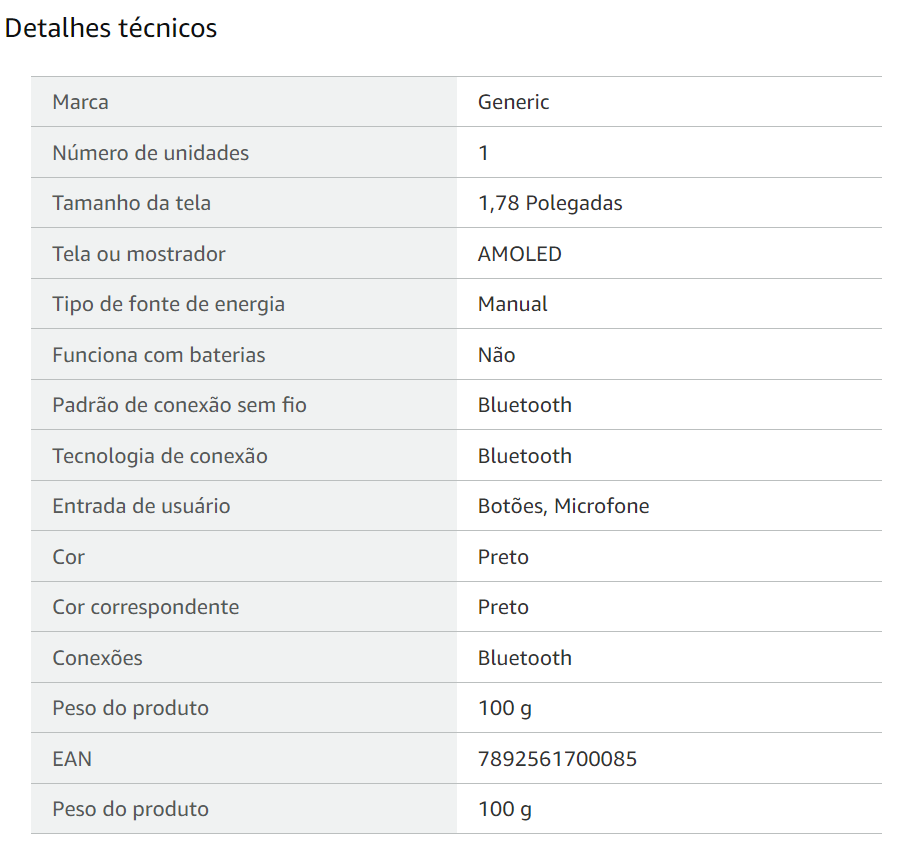912x850 pixels.
Task: Select the Número de unidades label
Action: 151,152
